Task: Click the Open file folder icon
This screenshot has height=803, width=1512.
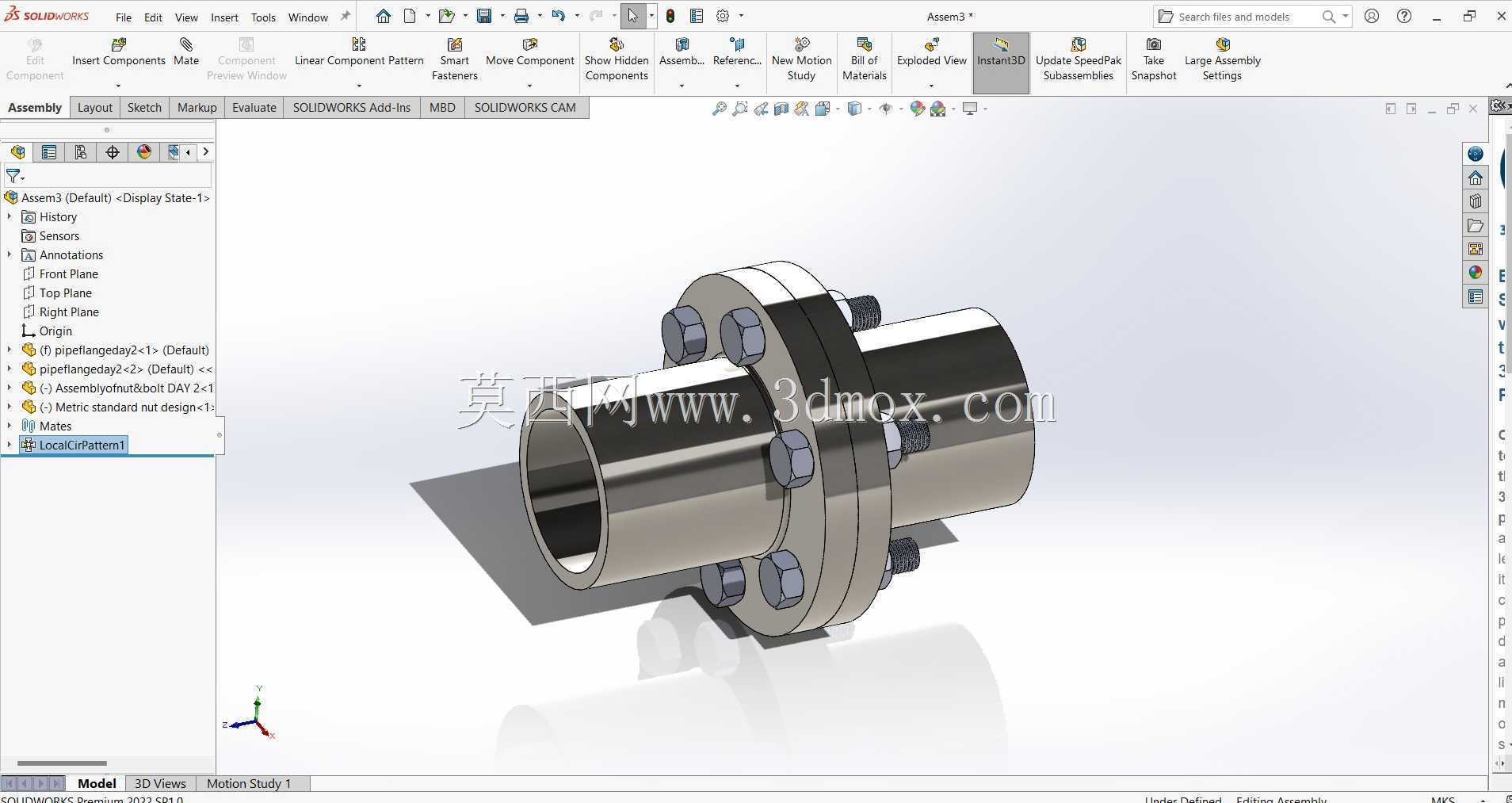Action: point(446,16)
